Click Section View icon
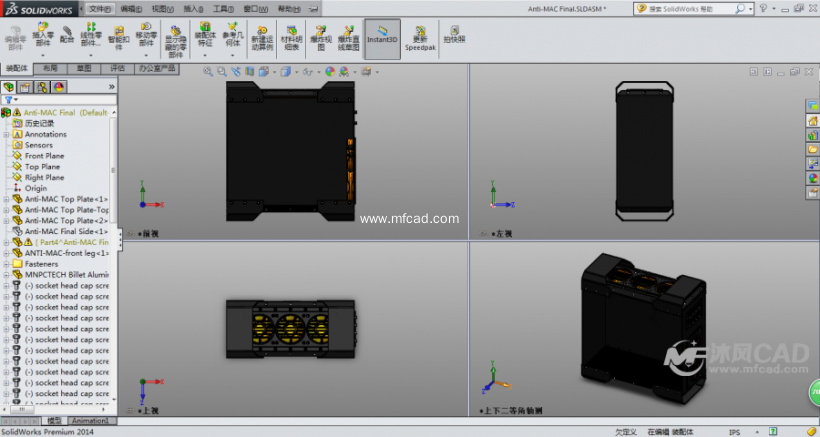Viewport: 820px width, 437px height. coord(249,72)
